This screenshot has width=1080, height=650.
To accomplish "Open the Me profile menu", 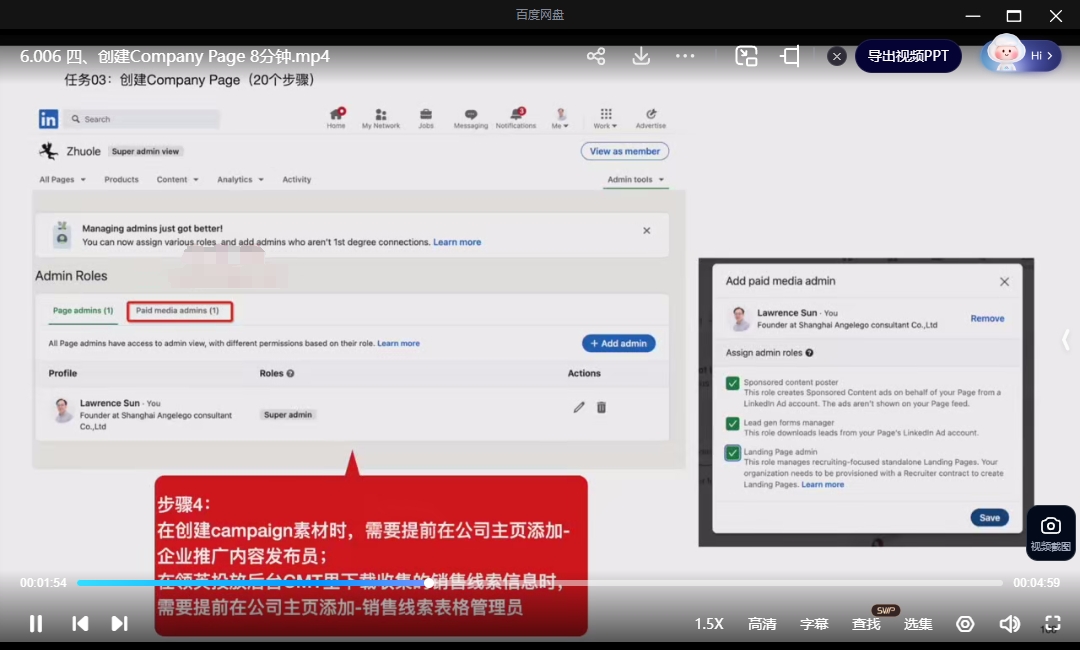I will tap(560, 118).
